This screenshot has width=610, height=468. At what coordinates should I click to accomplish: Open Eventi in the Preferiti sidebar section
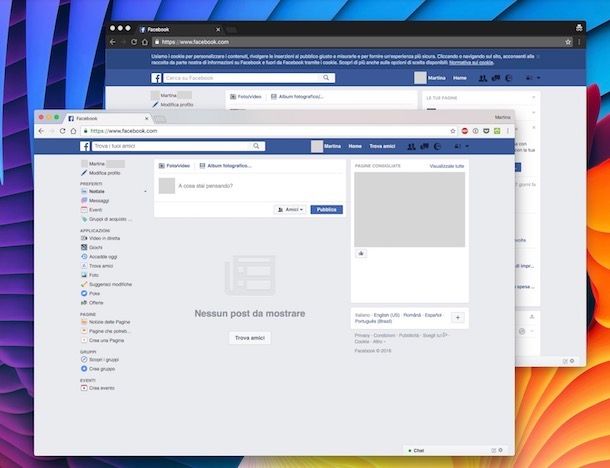click(x=91, y=210)
